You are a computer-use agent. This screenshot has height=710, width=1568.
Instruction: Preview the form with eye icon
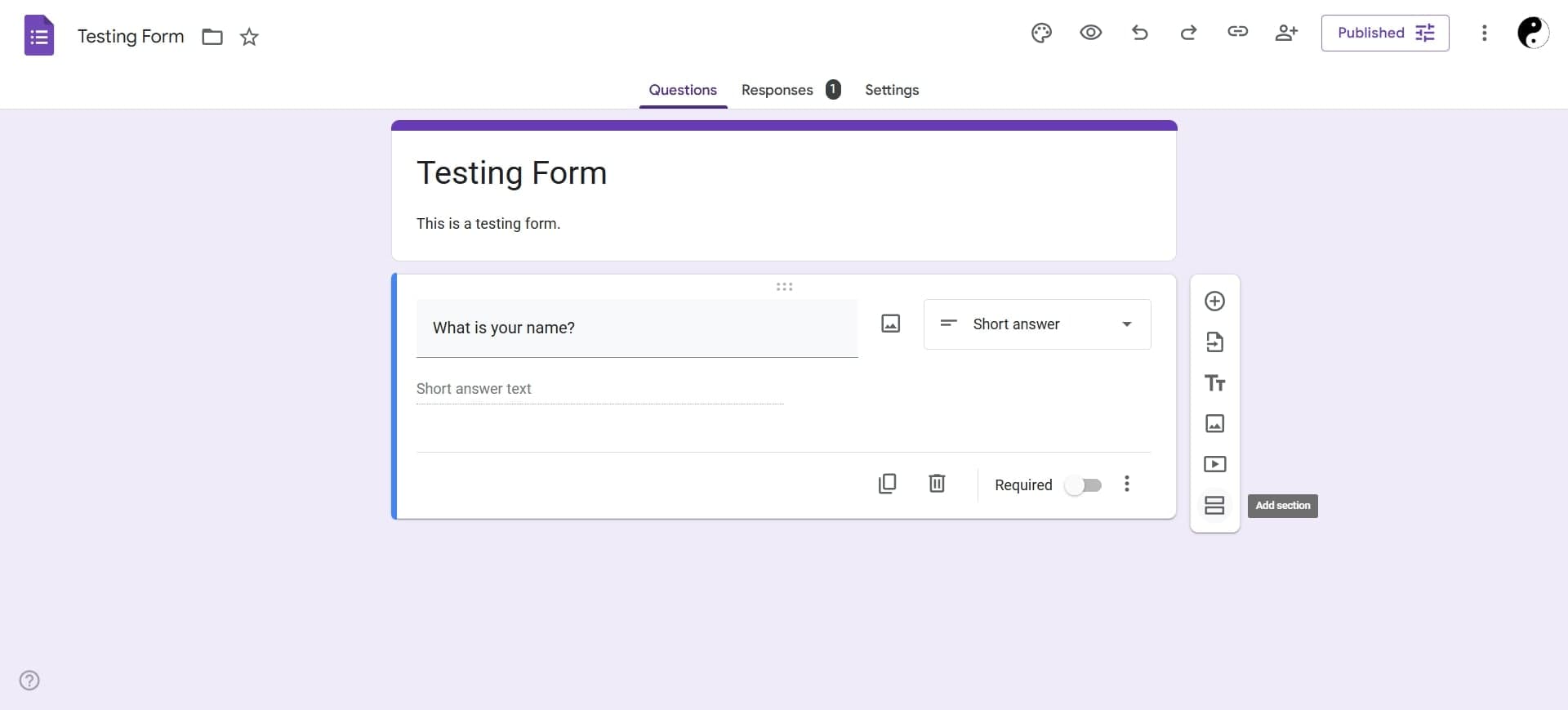[x=1090, y=33]
